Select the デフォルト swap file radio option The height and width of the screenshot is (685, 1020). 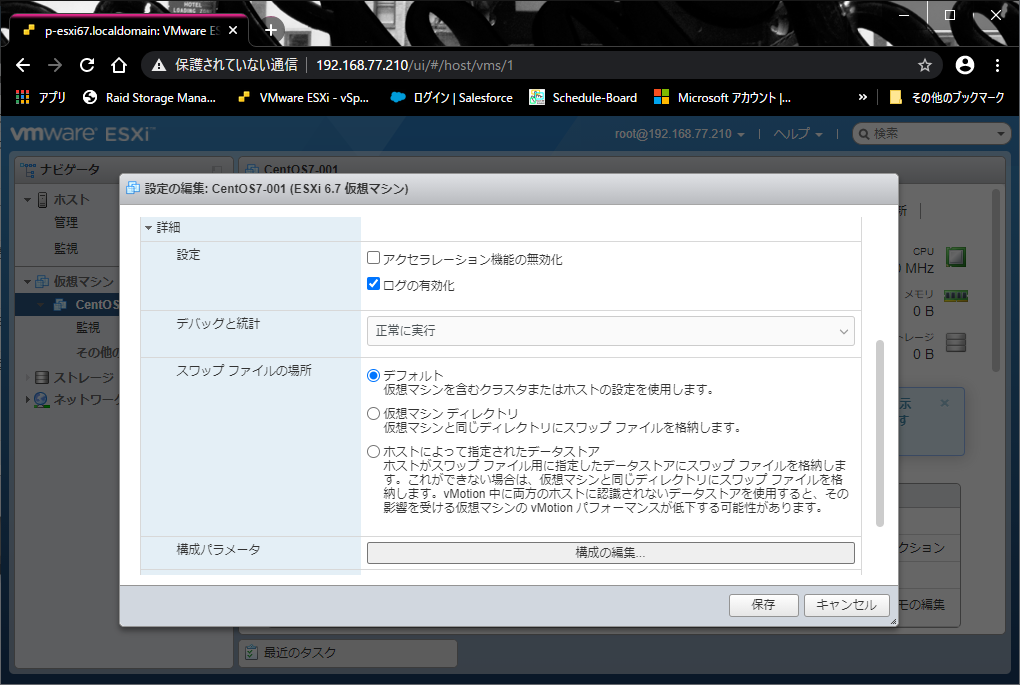373,375
